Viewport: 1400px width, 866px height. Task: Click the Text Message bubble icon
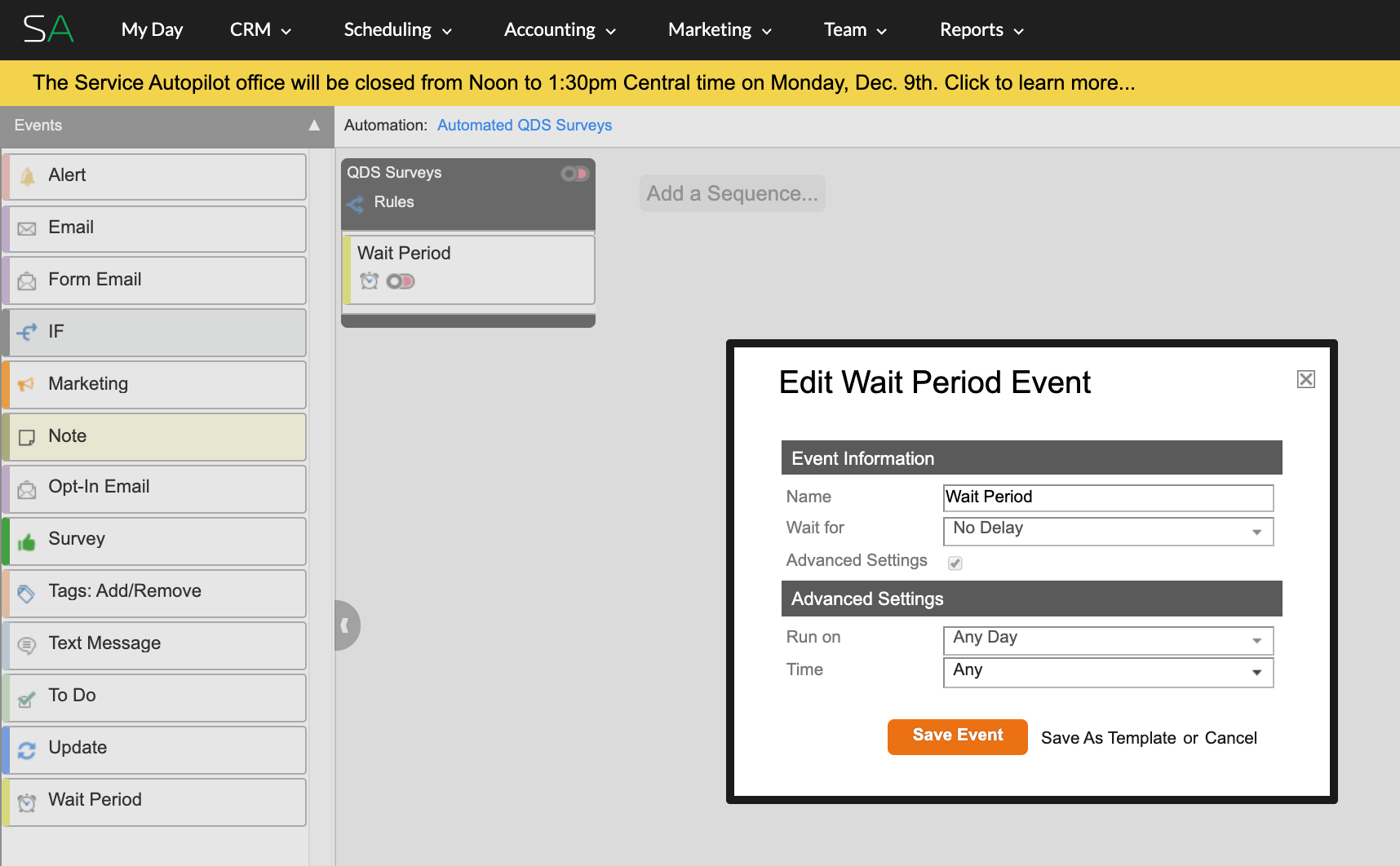[27, 646]
